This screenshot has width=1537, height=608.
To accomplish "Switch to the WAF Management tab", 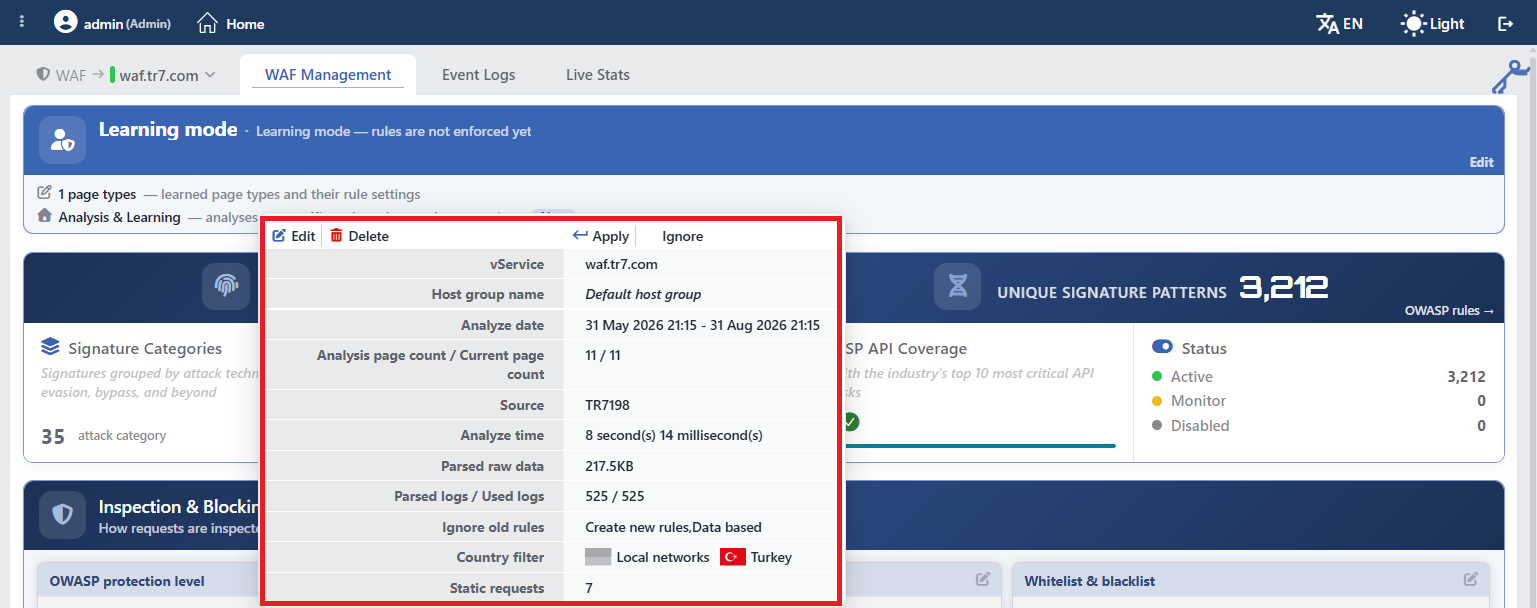I will coord(328,75).
